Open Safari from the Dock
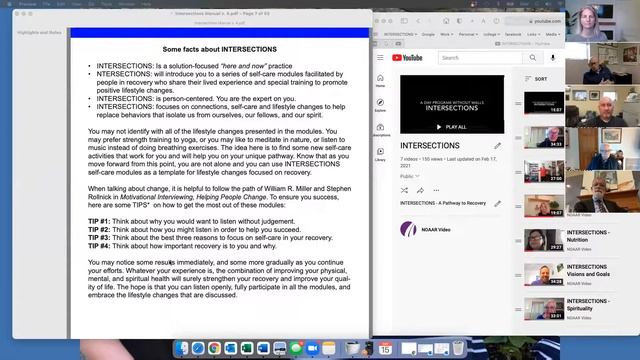Screen dimensions: 640x360 (198, 348)
